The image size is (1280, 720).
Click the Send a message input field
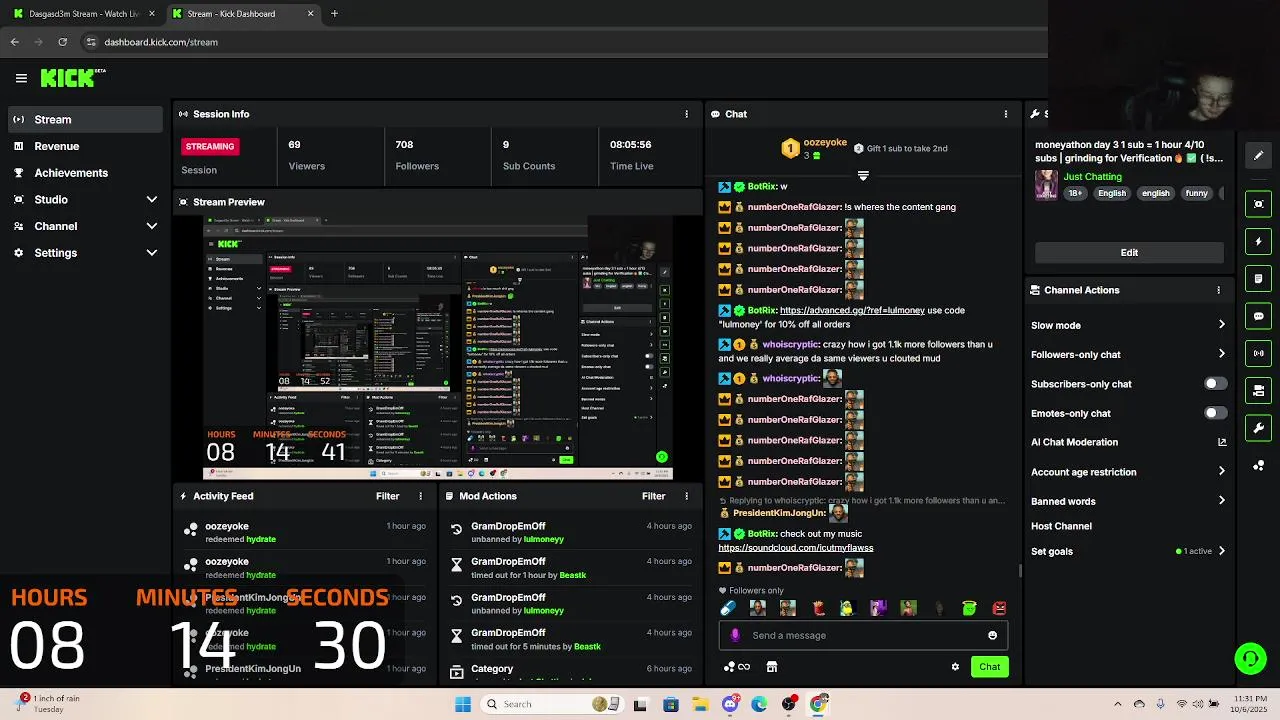[864, 635]
